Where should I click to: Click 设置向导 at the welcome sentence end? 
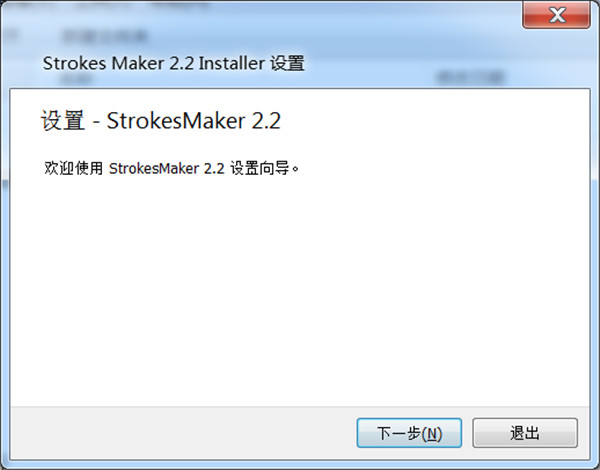(x=259, y=168)
